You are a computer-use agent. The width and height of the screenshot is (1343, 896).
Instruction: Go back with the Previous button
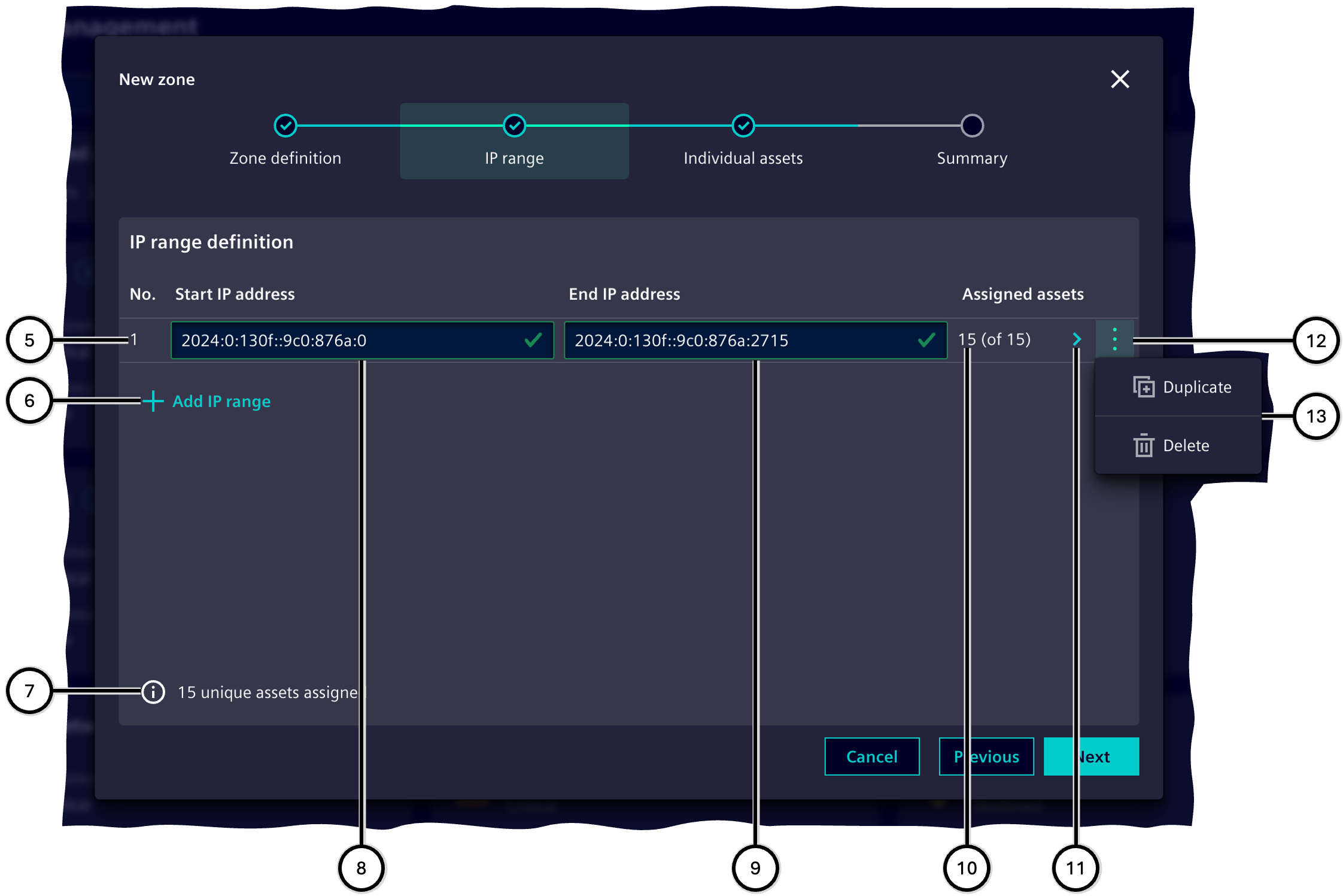[x=986, y=757]
